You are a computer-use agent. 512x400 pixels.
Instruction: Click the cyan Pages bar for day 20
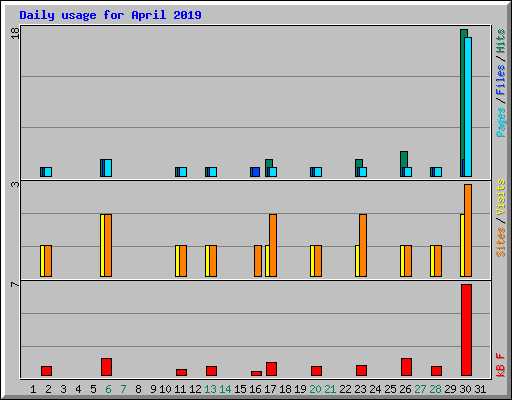coord(318,172)
